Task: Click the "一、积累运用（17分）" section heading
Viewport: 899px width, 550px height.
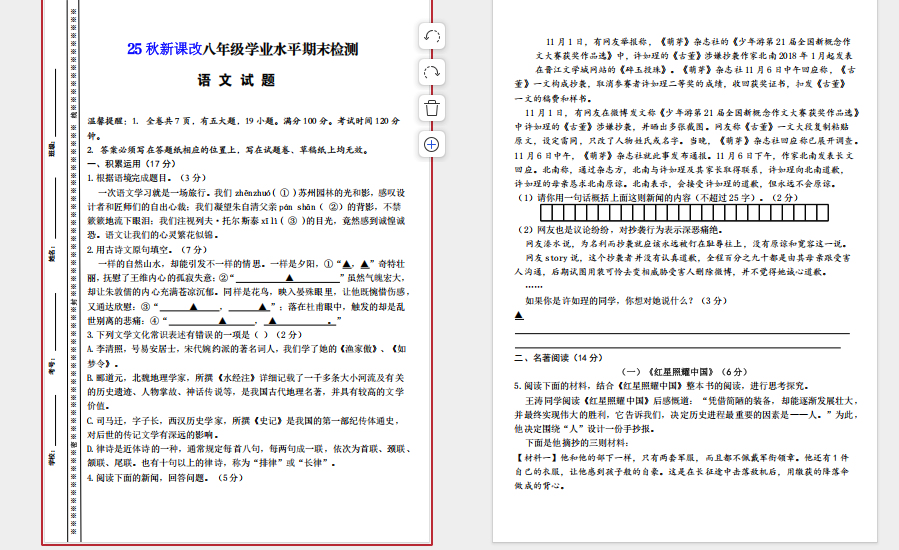Action: point(131,163)
